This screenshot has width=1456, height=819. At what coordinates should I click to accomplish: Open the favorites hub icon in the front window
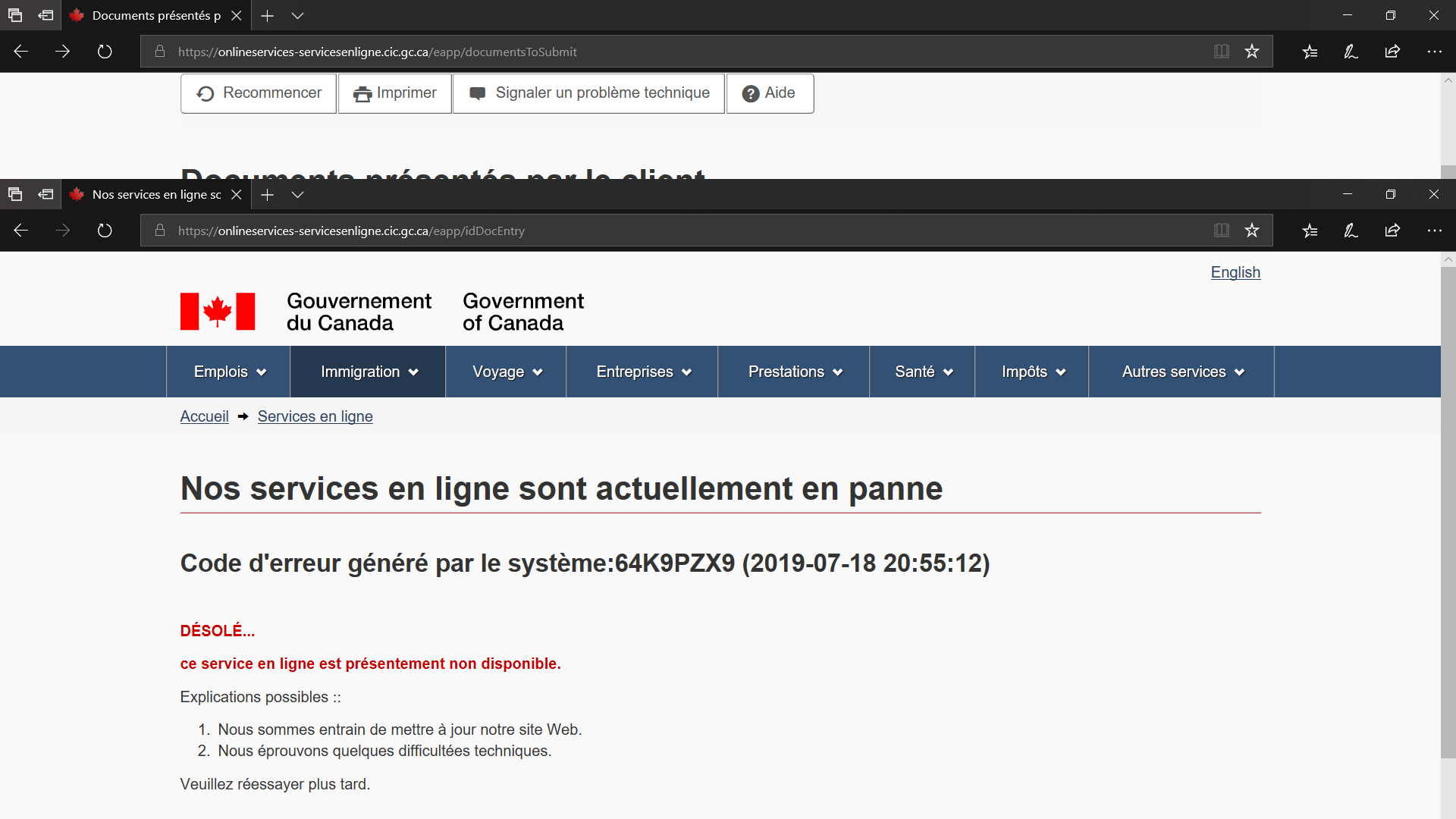[x=1310, y=231]
